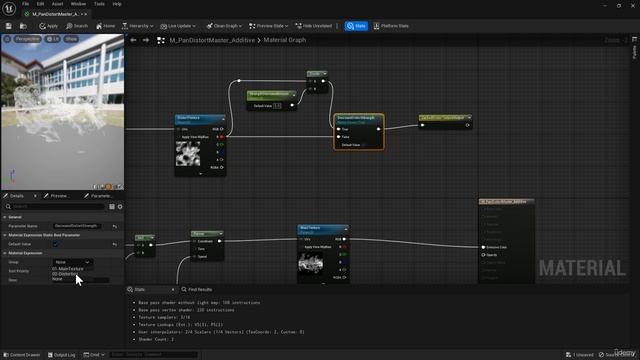Save the material with the save icon
This screenshot has width=640, height=360.
coord(9,26)
